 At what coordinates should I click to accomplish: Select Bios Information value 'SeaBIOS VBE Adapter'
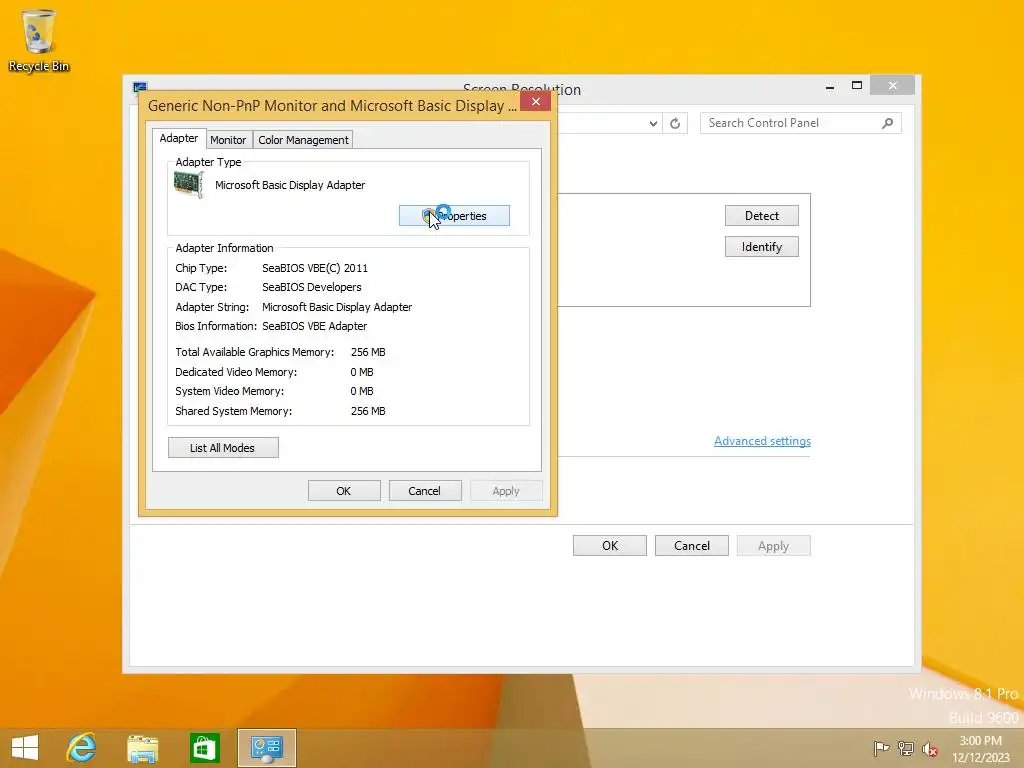pyautogui.click(x=314, y=326)
